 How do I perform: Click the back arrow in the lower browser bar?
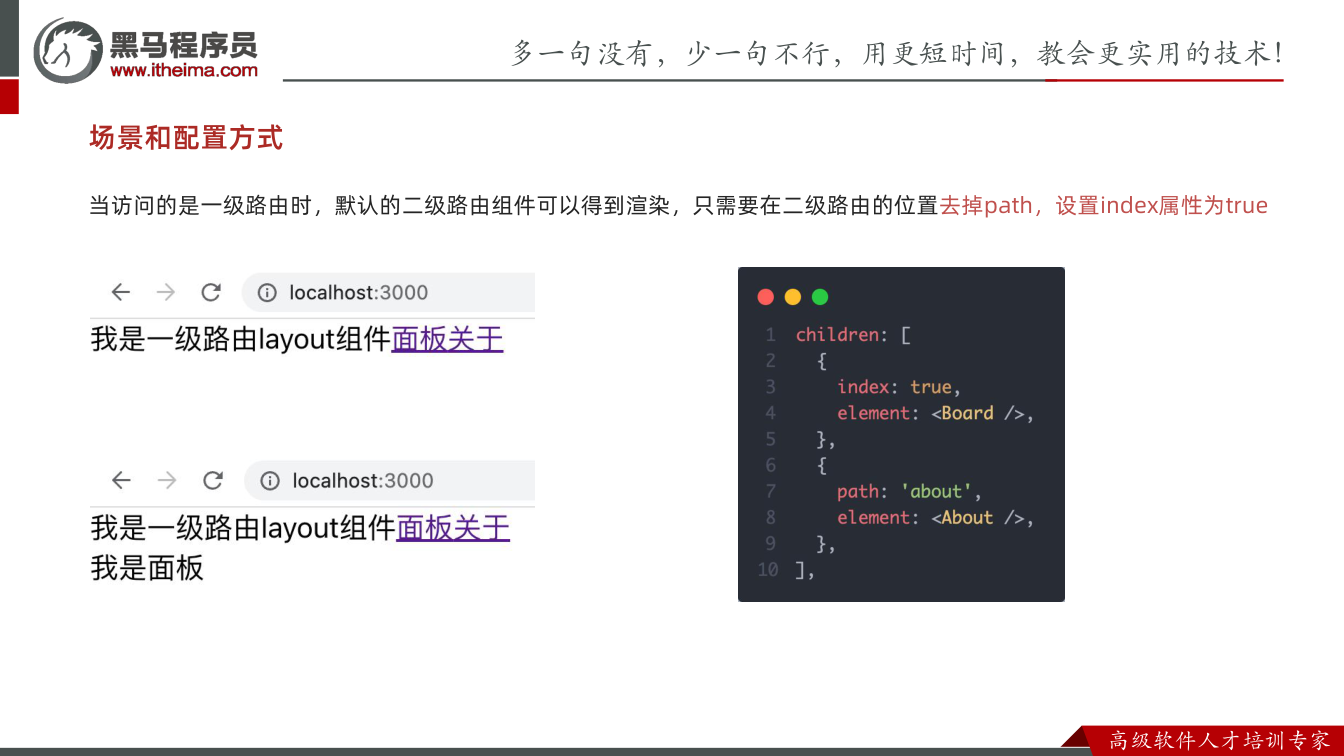[122, 481]
